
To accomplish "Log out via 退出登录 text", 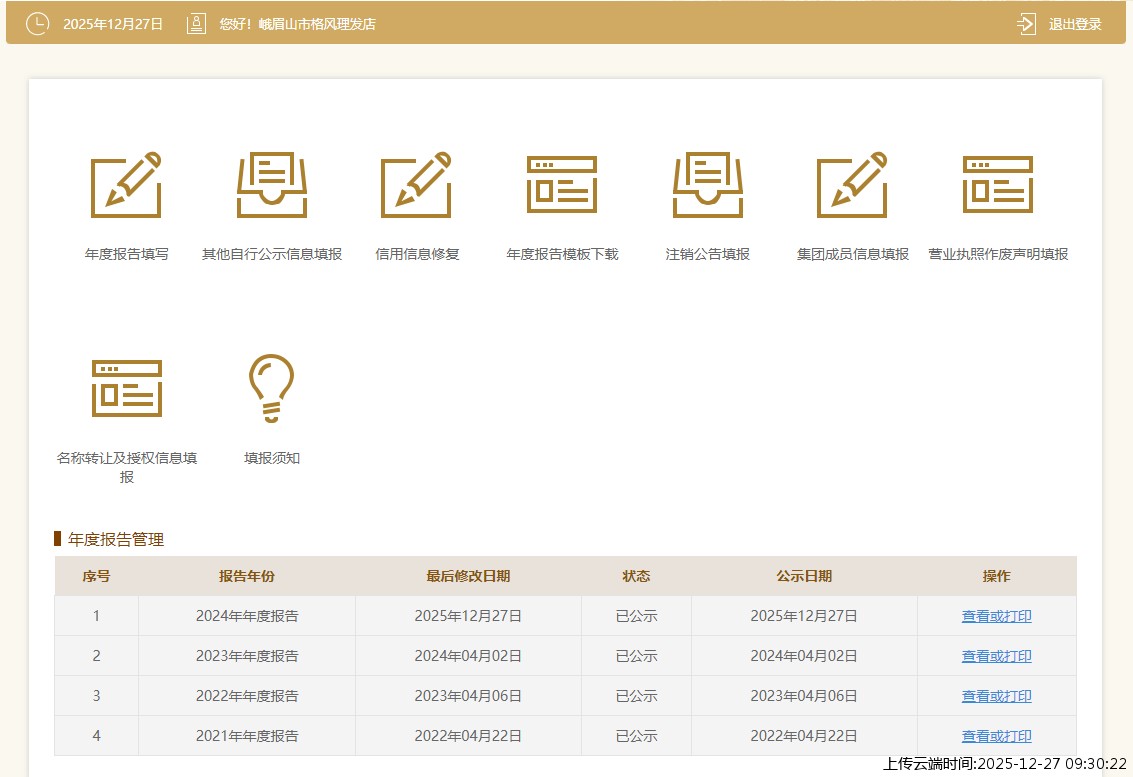I will [1075, 24].
